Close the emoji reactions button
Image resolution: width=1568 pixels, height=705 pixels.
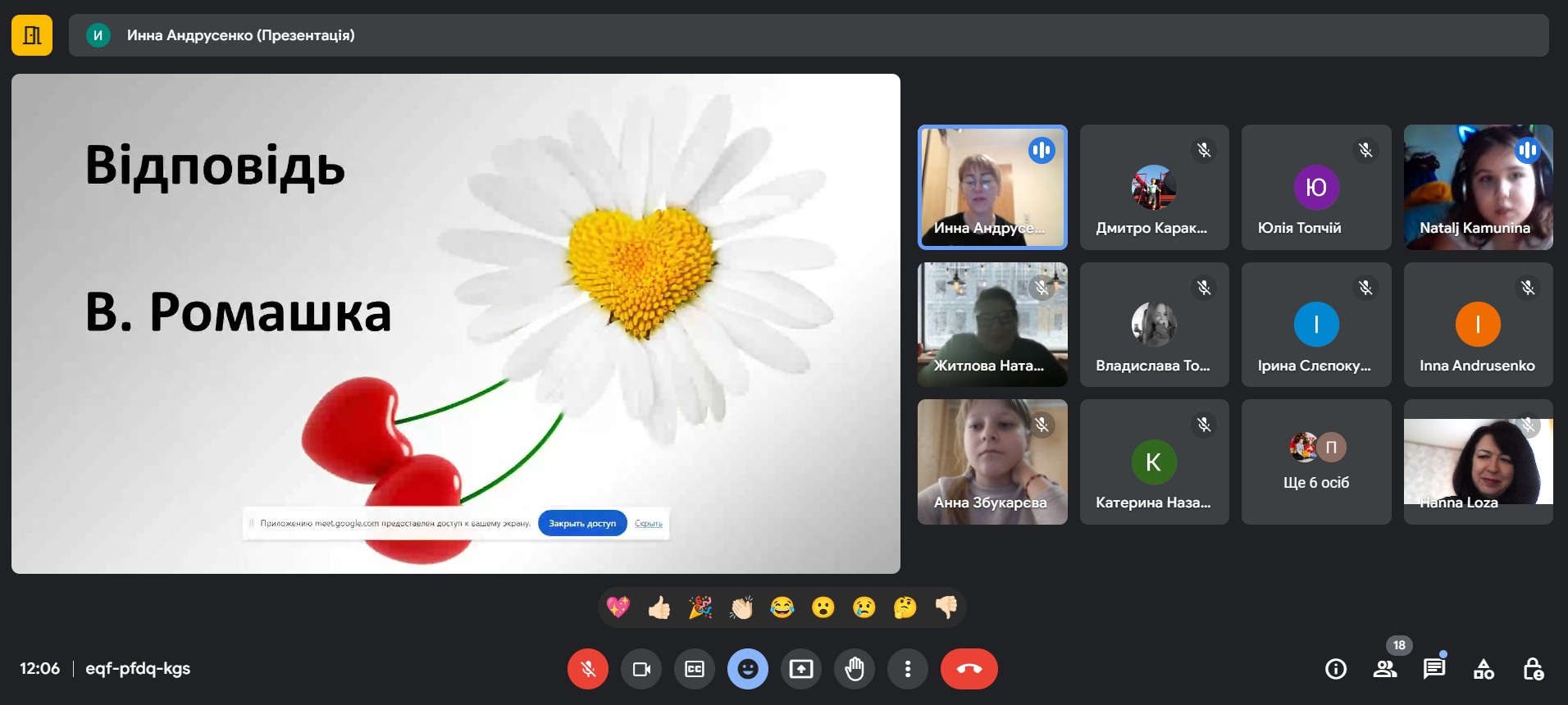click(x=748, y=669)
